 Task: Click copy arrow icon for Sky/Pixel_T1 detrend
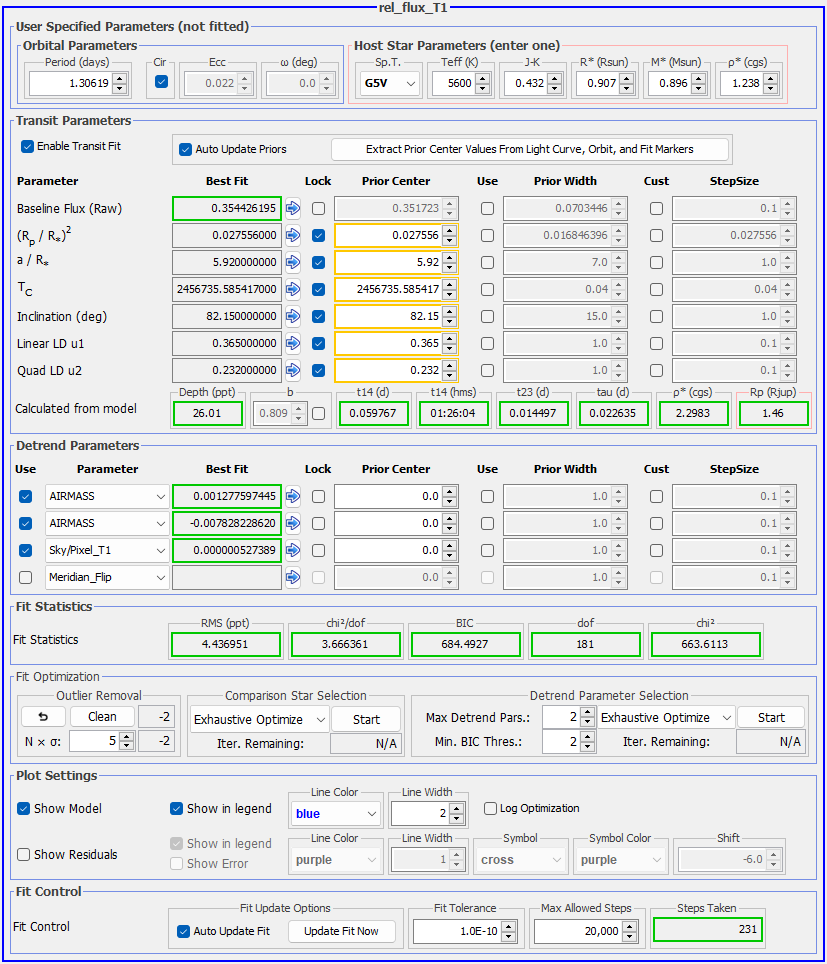293,550
